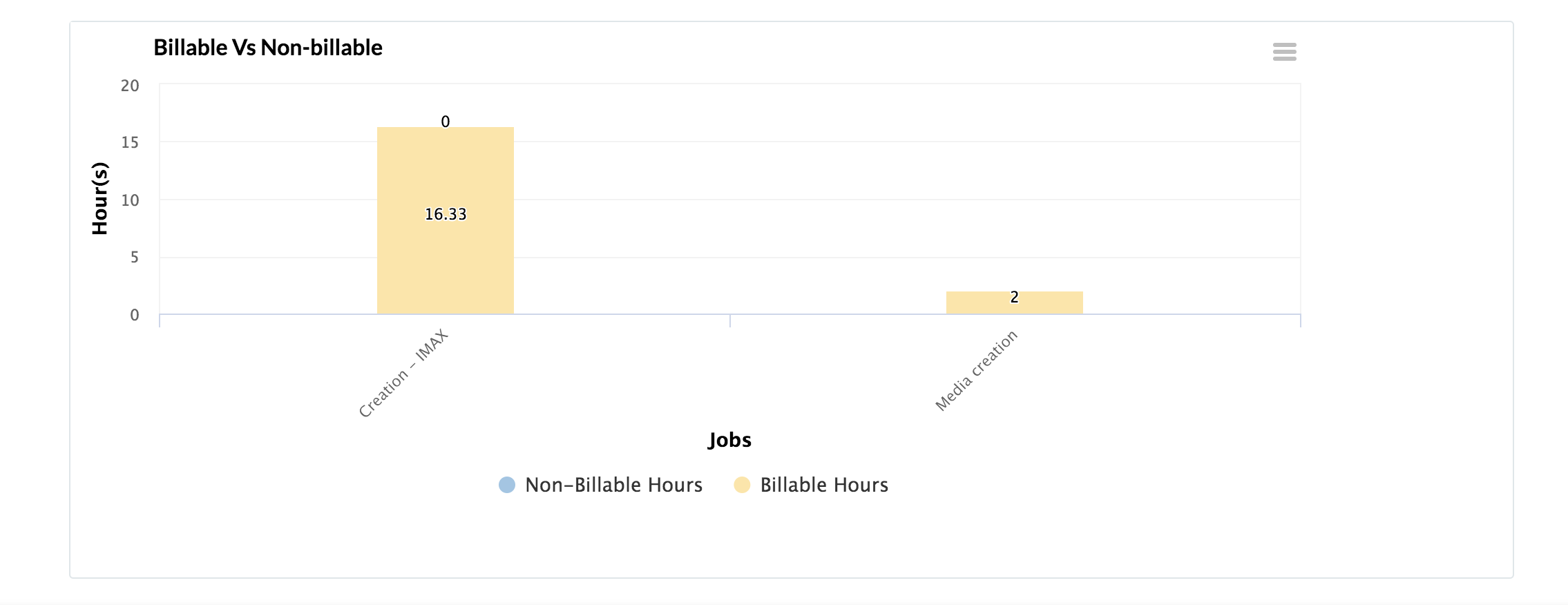Image resolution: width=1568 pixels, height=605 pixels.
Task: Click the 16.33 data label
Action: point(446,214)
